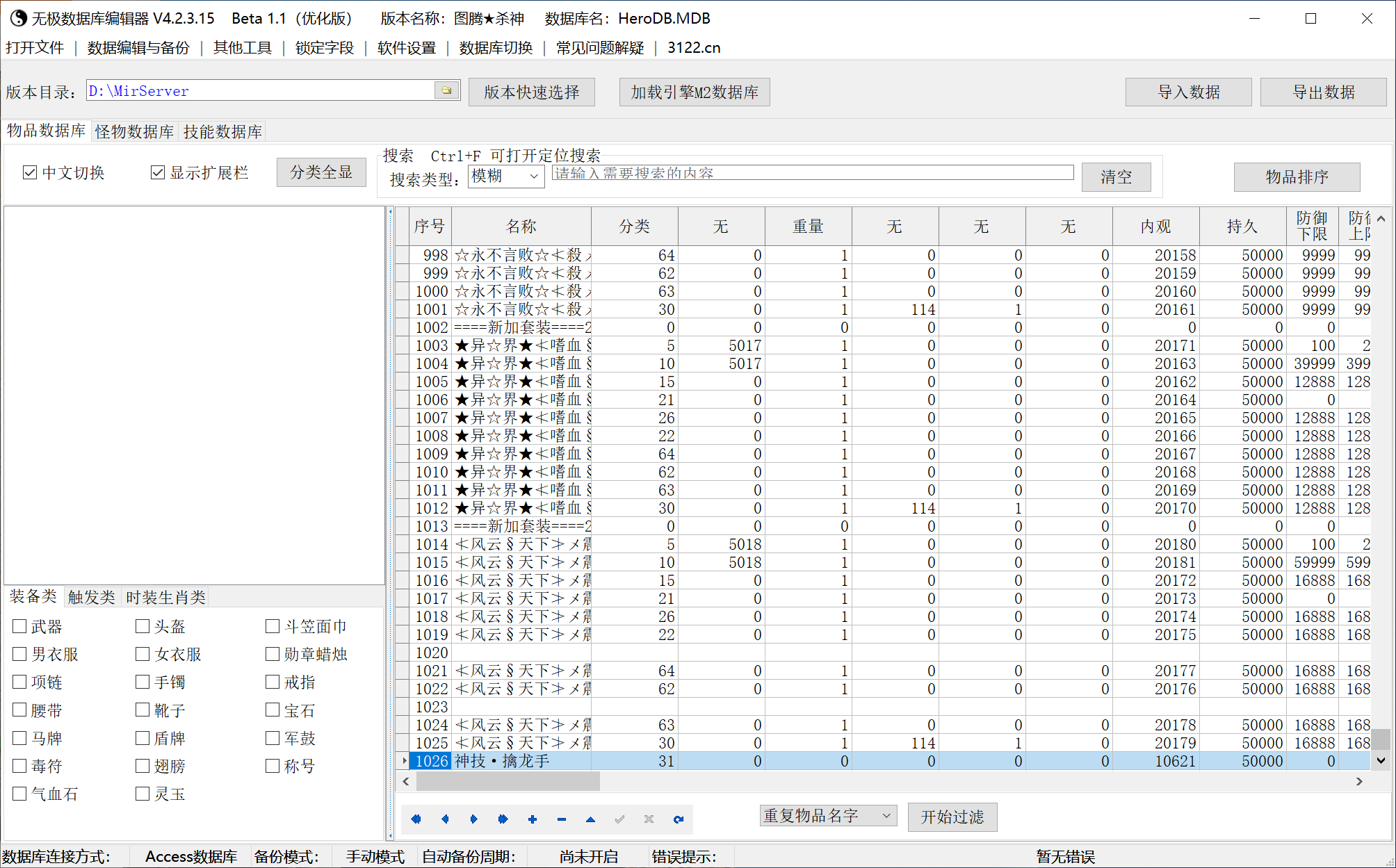Click the edit record triangle icon
Image resolution: width=1396 pixels, height=868 pixels.
tap(590, 819)
